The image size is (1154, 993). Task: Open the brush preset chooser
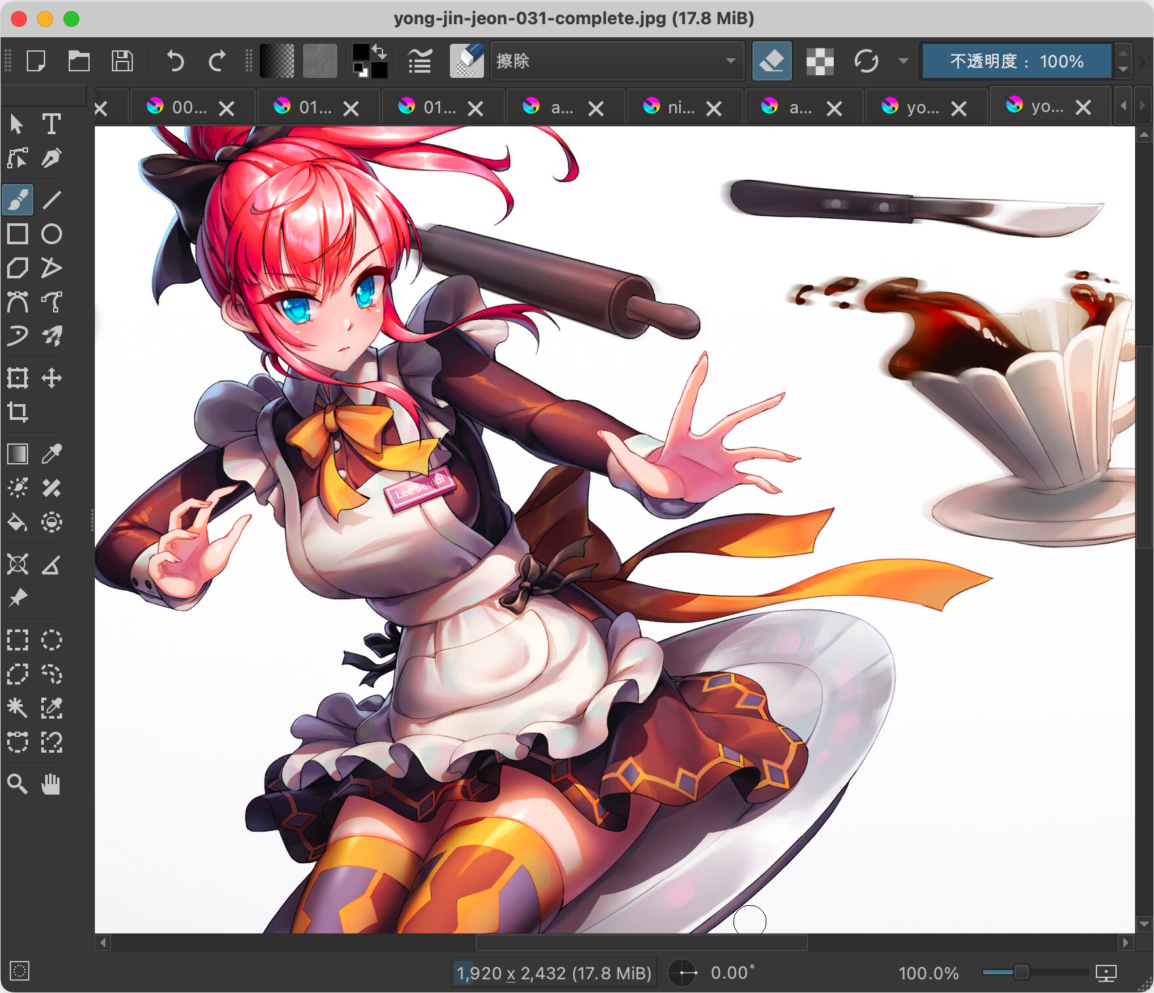click(x=467, y=60)
